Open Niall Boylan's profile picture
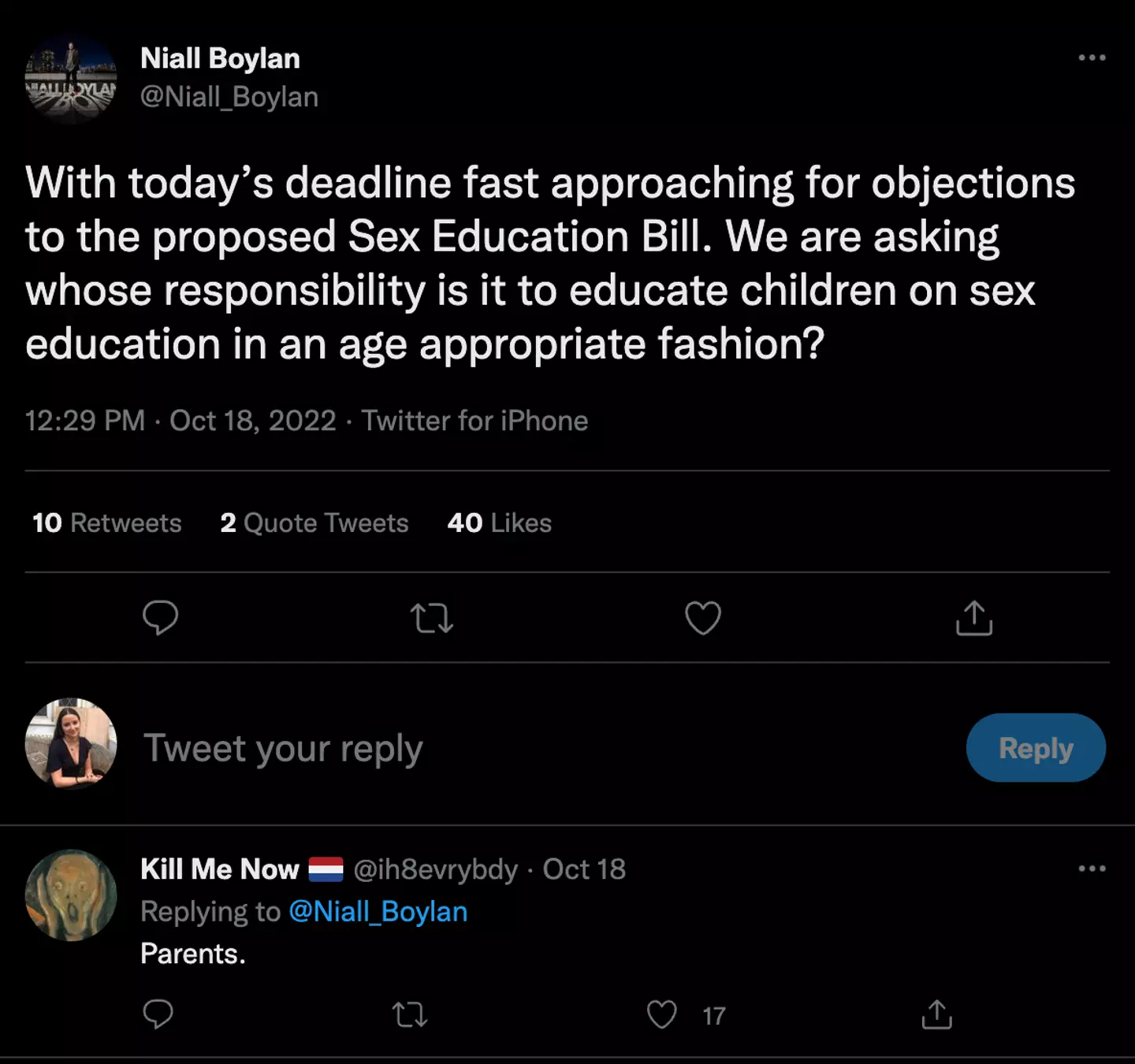 71,79
